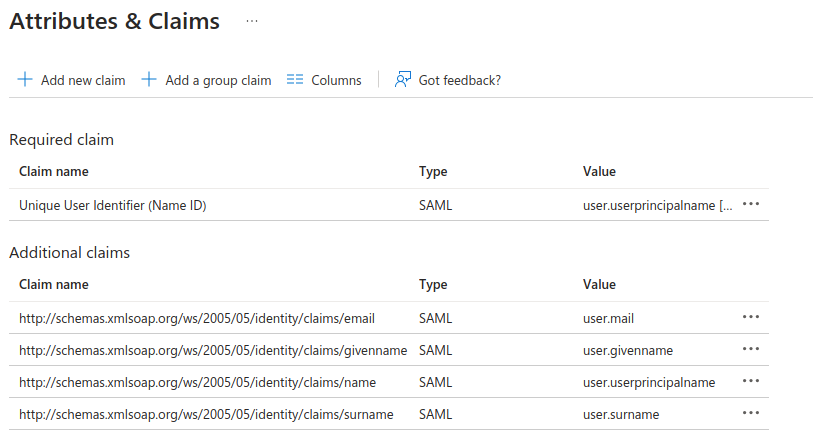This screenshot has width=813, height=445.
Task: Click the plus icon for Add a group claim
Action: pos(149,80)
